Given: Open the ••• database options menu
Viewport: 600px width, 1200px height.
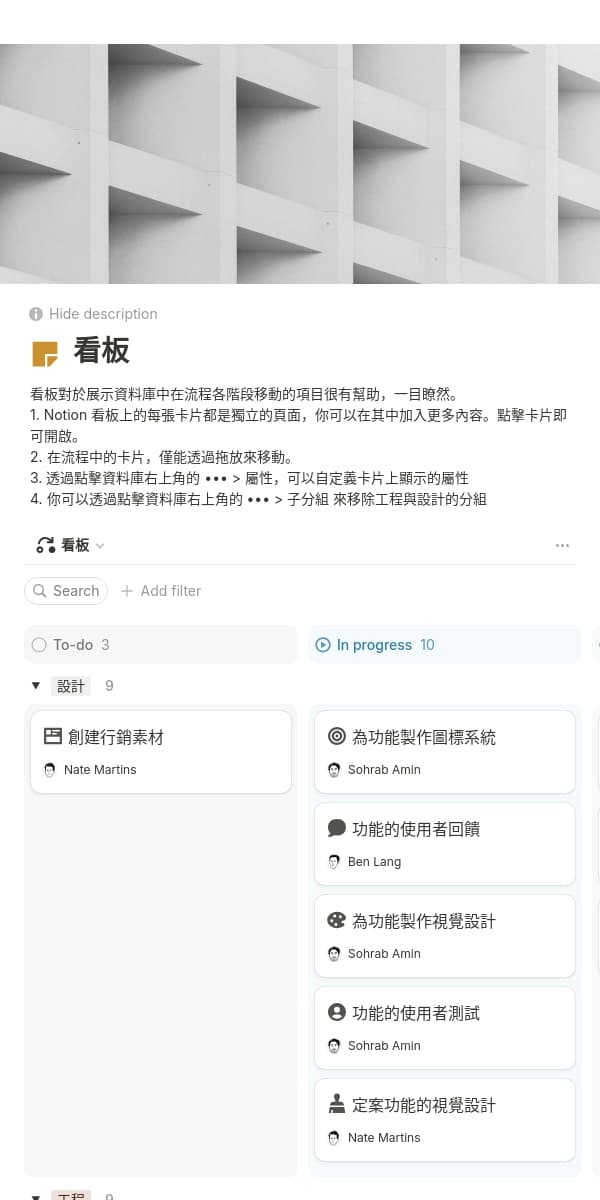Looking at the screenshot, I should pyautogui.click(x=562, y=545).
